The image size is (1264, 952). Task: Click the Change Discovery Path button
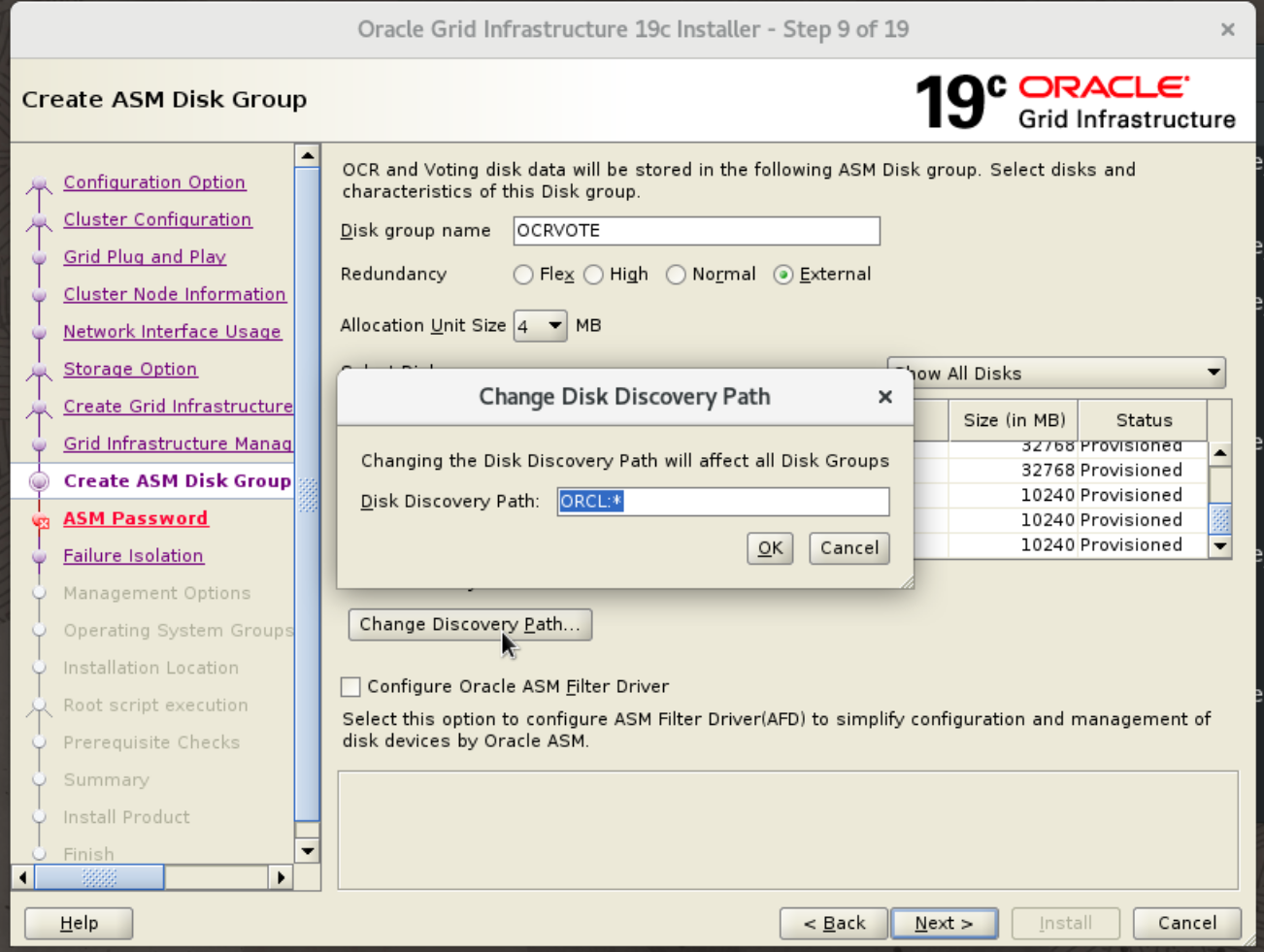click(x=470, y=624)
